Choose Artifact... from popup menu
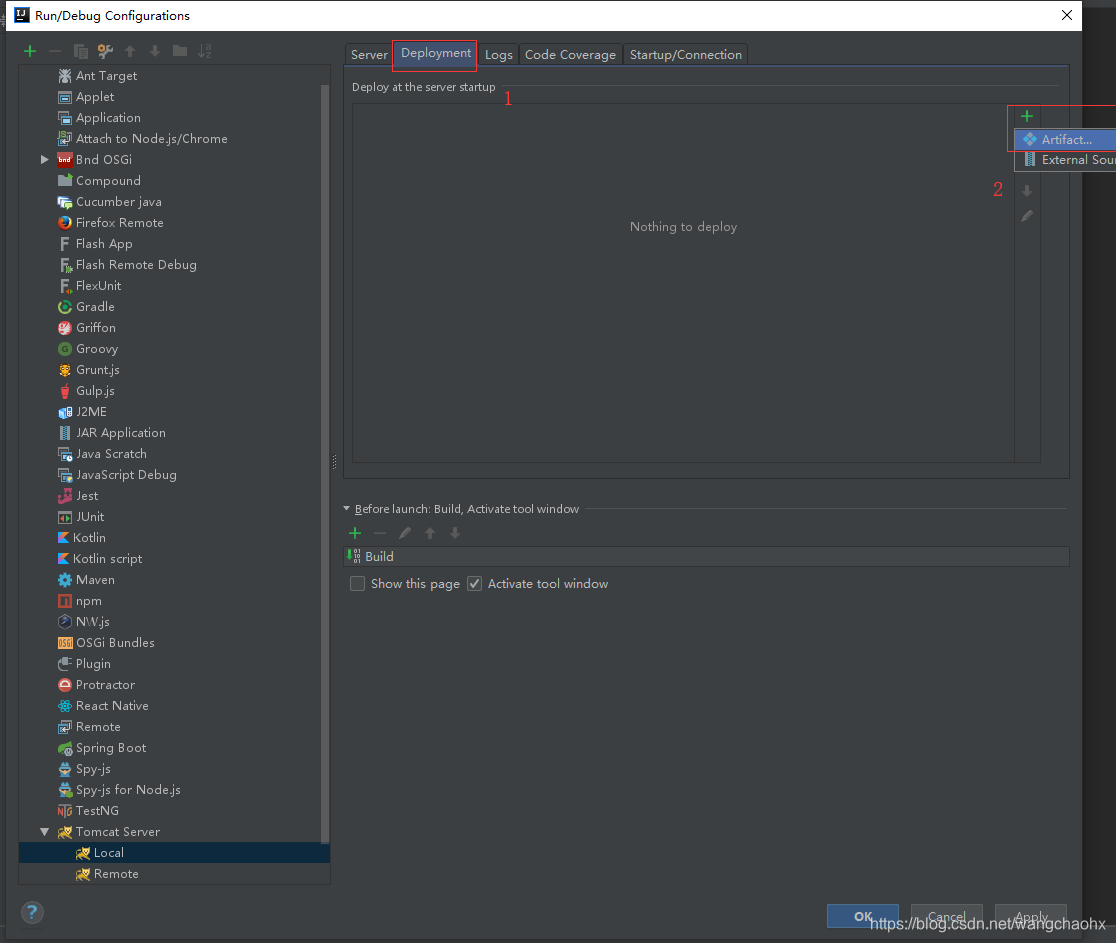Image resolution: width=1116 pixels, height=943 pixels. 1065,139
